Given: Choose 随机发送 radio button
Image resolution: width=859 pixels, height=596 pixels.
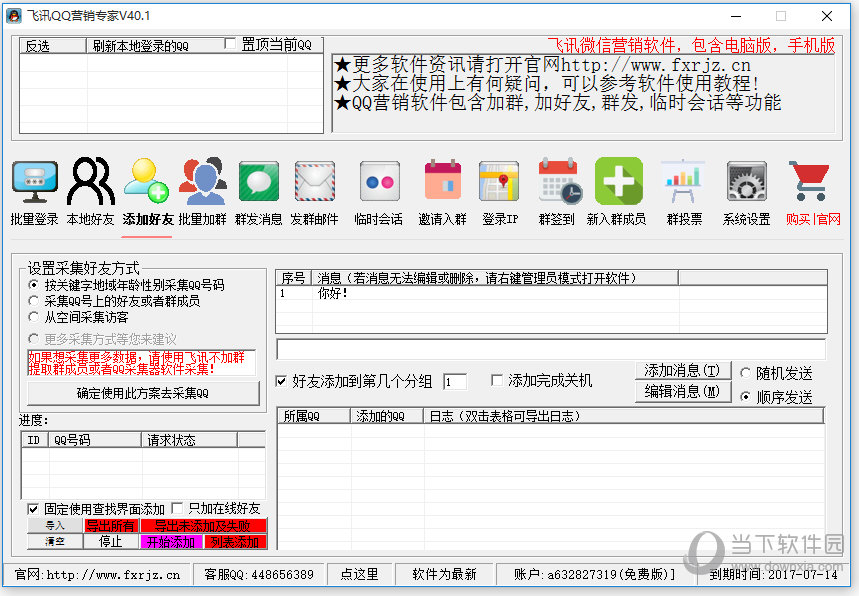Looking at the screenshot, I should pos(745,373).
